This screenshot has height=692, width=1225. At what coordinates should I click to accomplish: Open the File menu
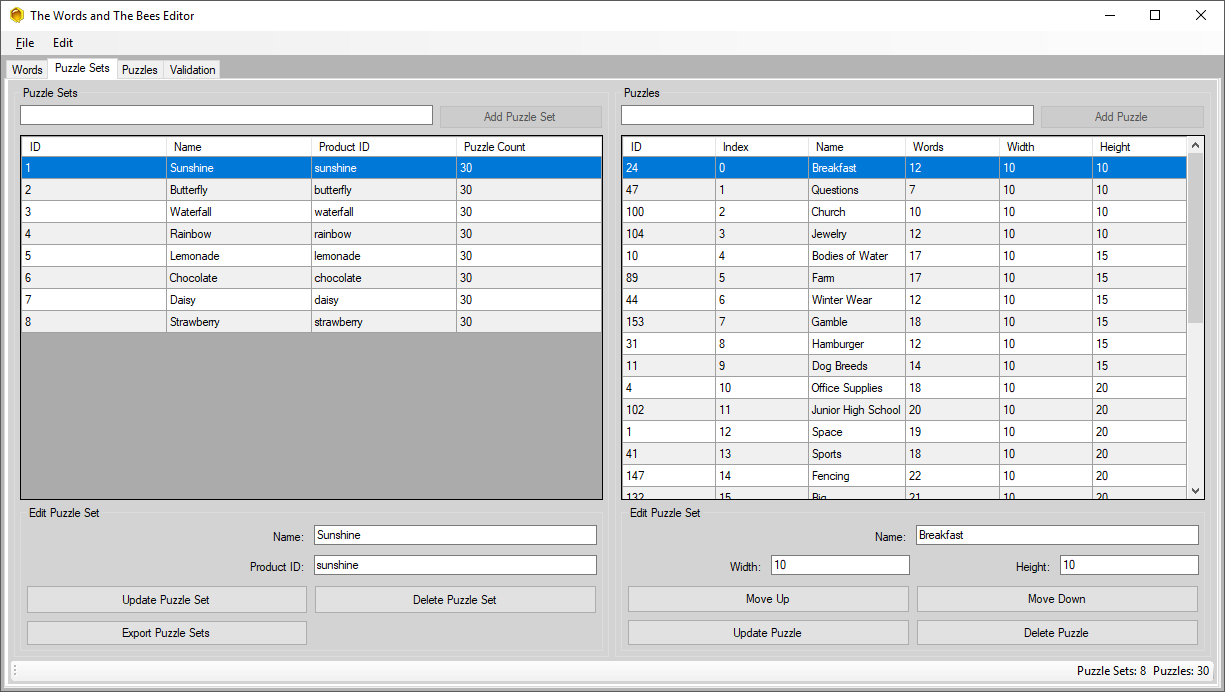pos(25,43)
